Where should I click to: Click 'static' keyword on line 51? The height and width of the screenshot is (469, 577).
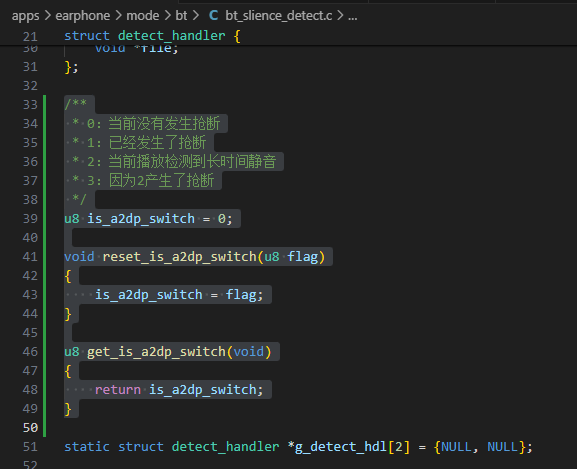click(x=87, y=447)
